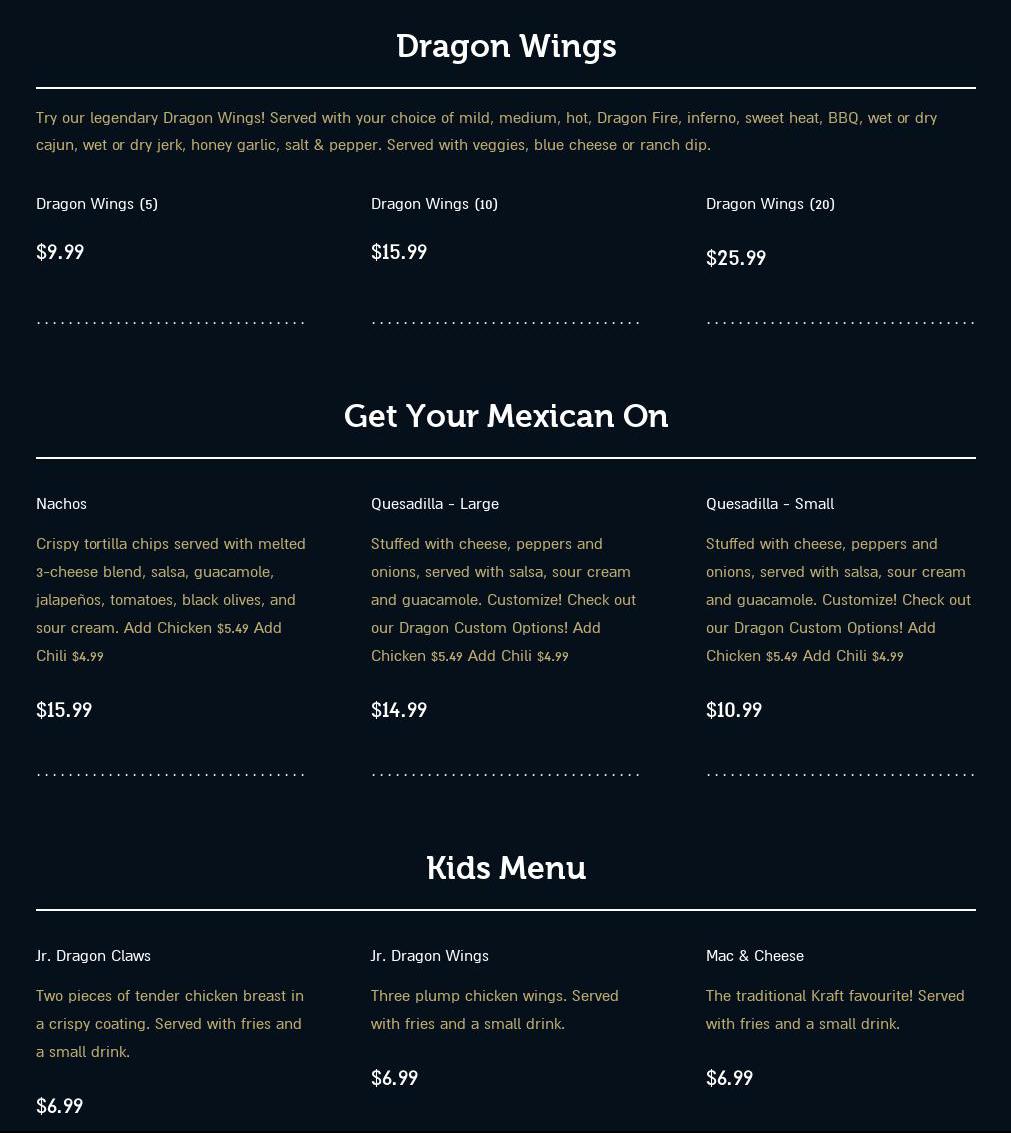Open the Quesadilla - Small item

click(x=770, y=504)
